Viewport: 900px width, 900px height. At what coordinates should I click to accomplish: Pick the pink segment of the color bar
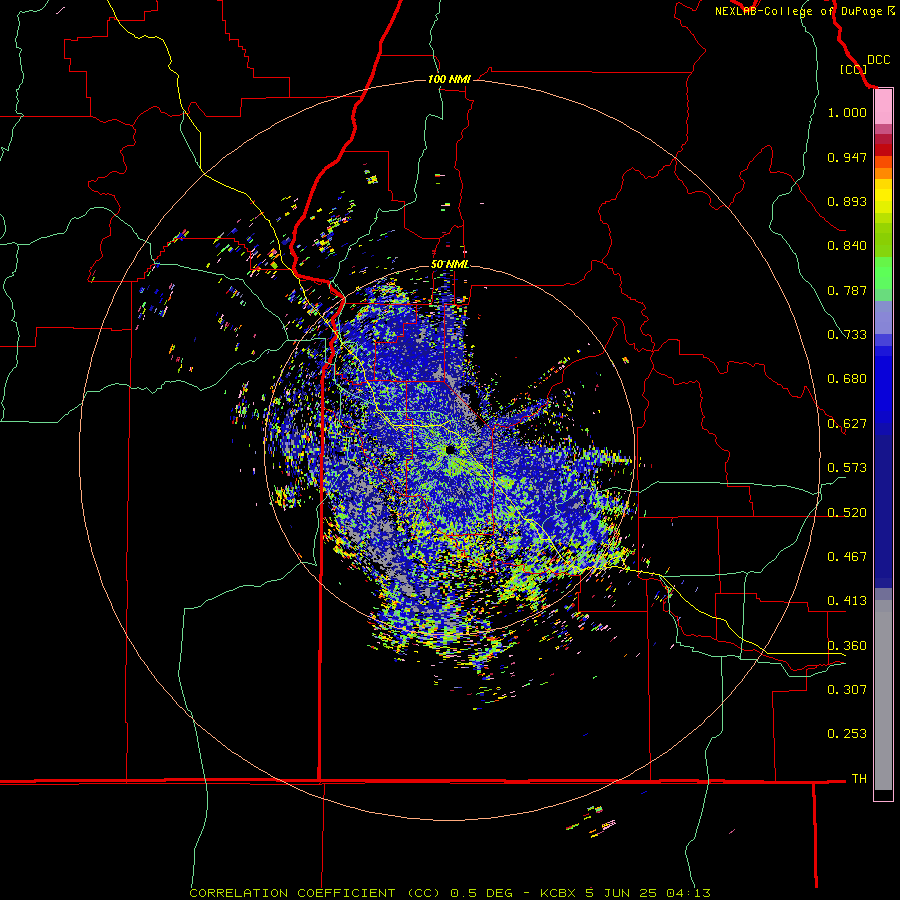883,107
